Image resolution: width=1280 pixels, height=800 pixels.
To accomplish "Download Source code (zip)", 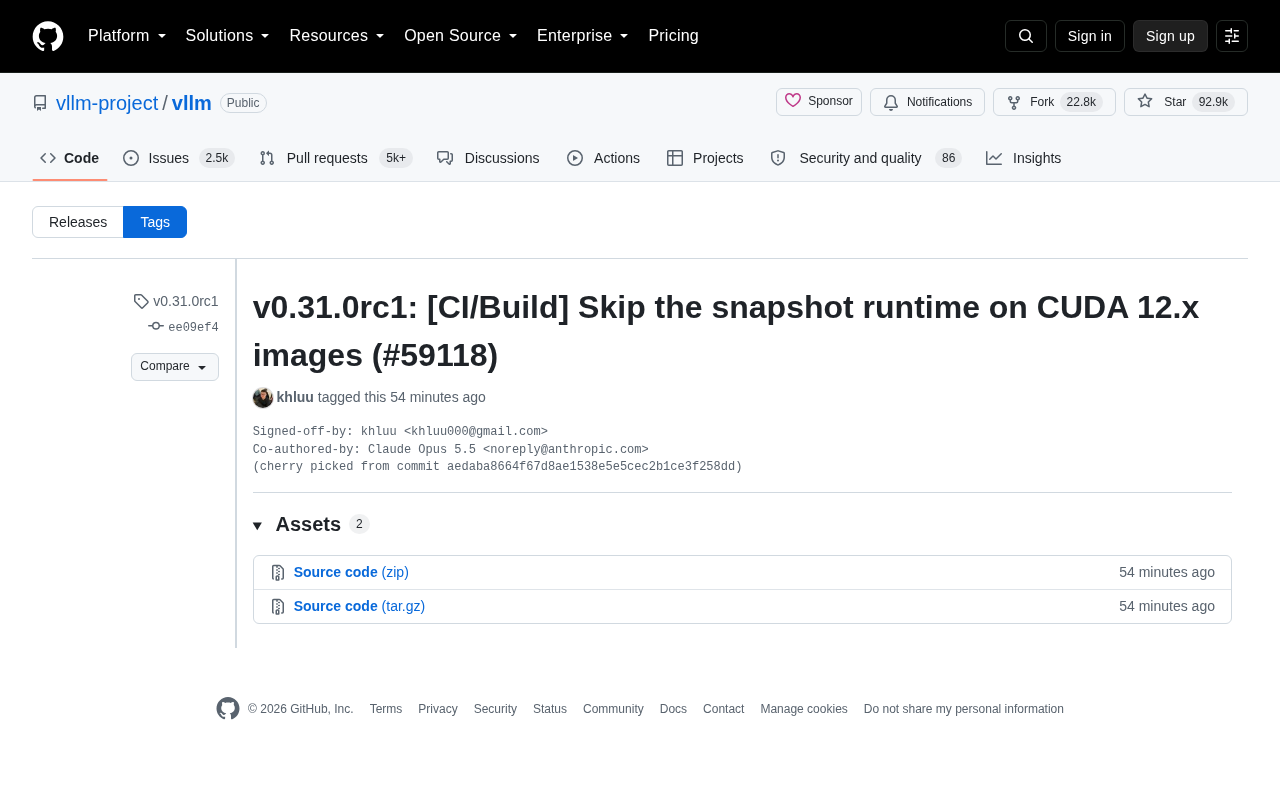I will [x=351, y=572].
